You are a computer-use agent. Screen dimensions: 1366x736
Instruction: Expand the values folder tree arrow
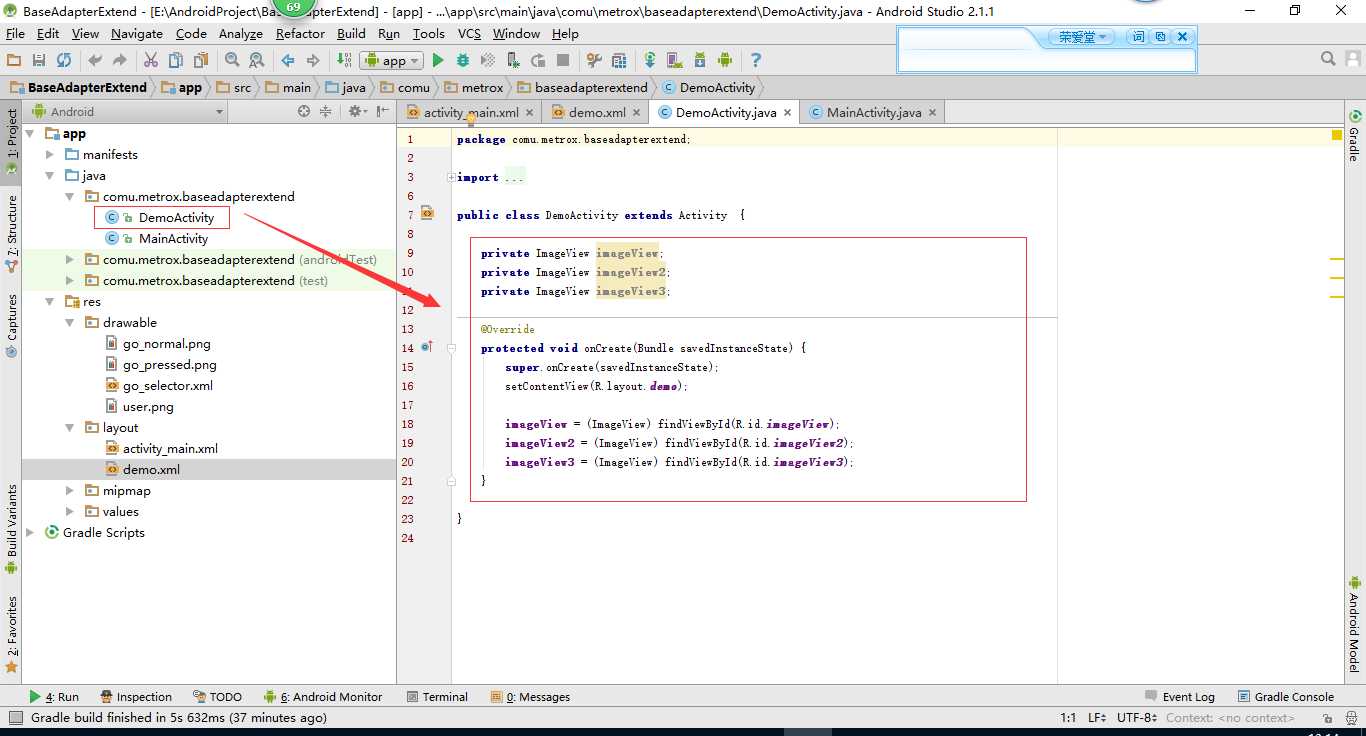click(x=70, y=511)
